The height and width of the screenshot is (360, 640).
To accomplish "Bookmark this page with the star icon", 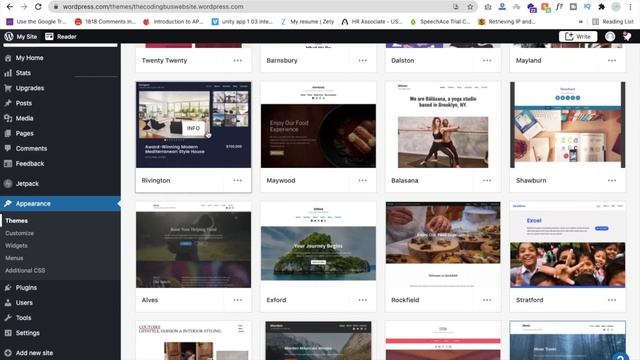I will [x=470, y=7].
